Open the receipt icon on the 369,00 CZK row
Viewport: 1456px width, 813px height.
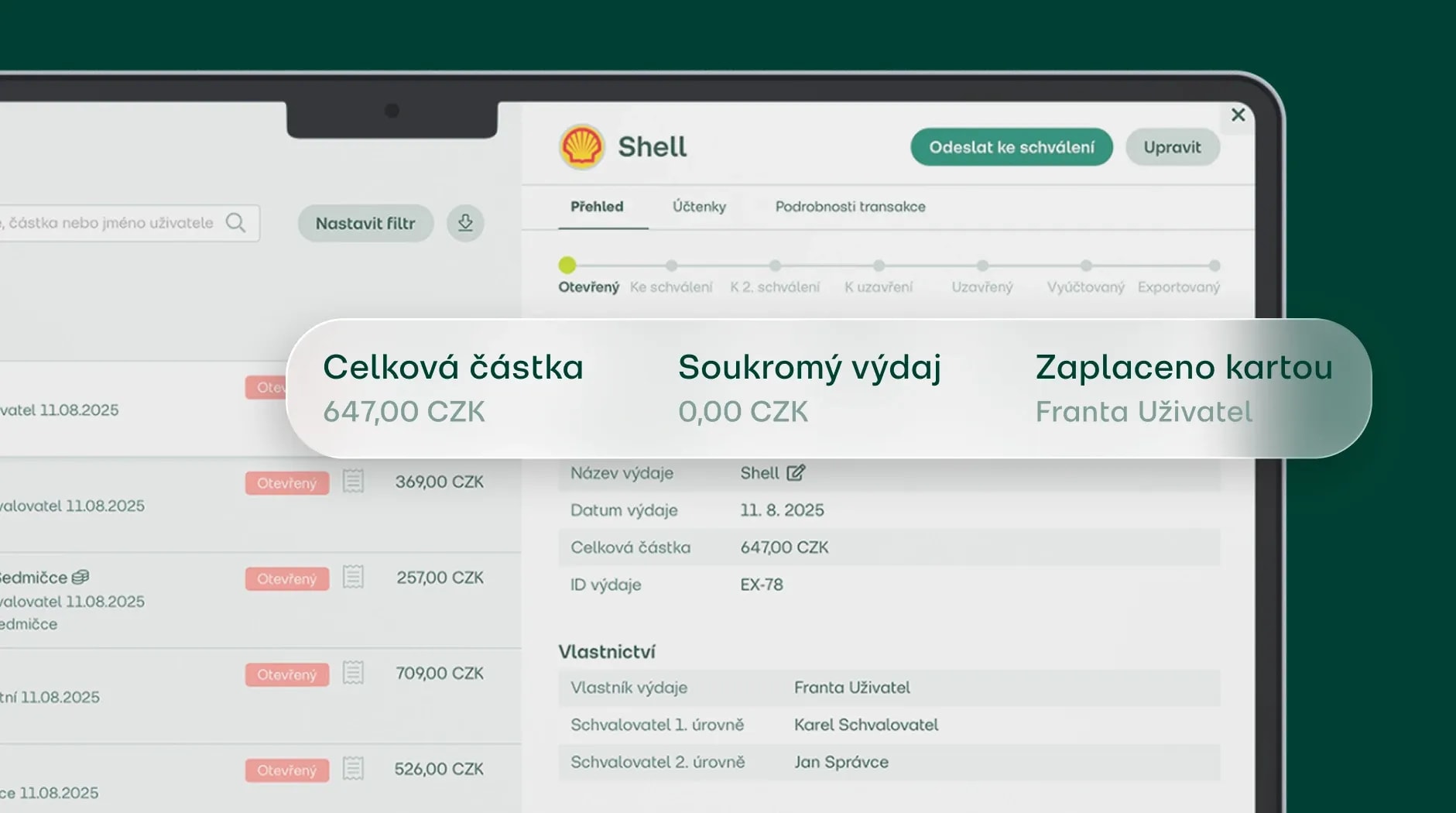coord(353,482)
